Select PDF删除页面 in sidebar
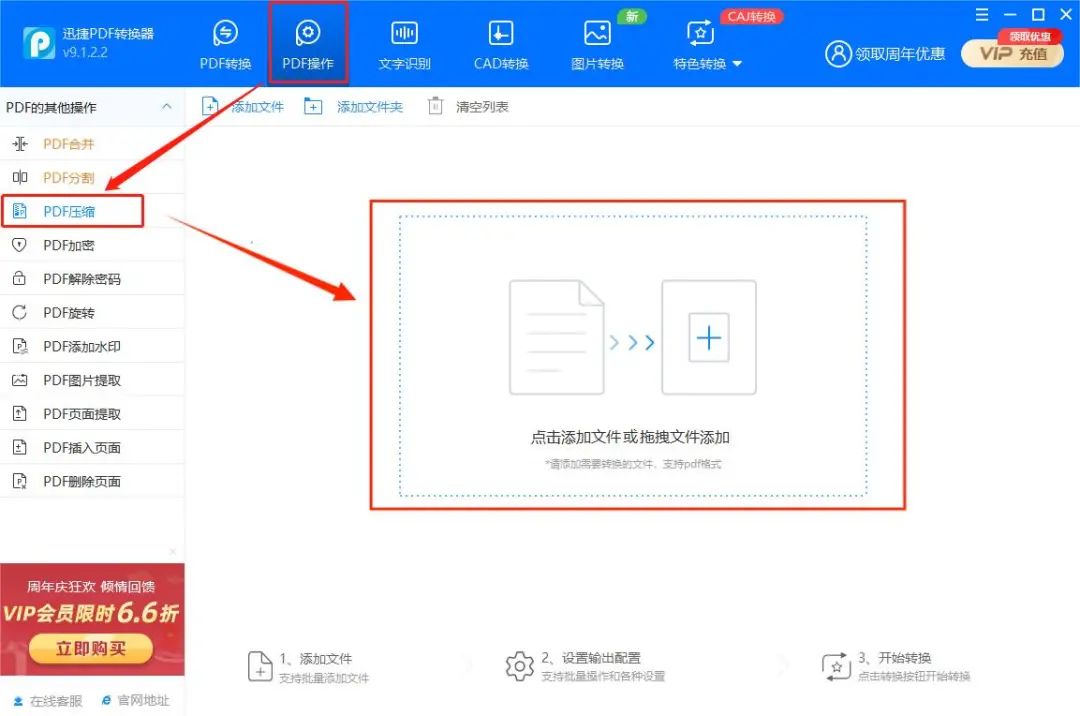 pyautogui.click(x=70, y=481)
